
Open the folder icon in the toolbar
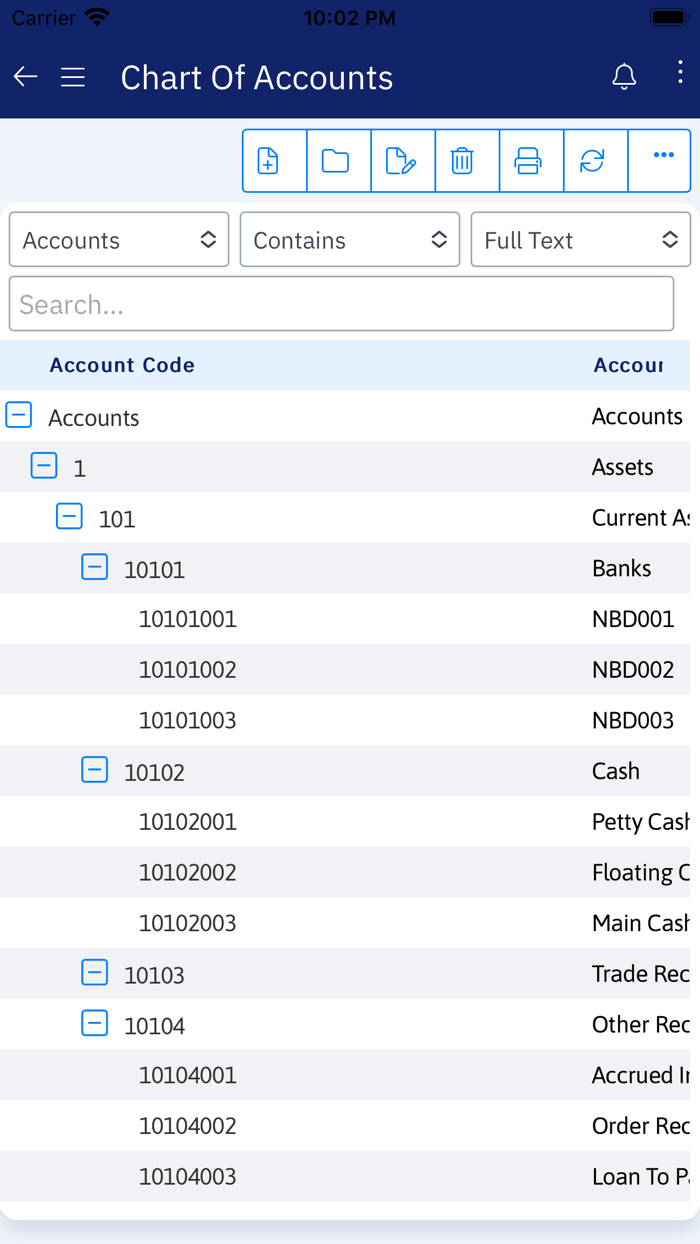click(338, 160)
